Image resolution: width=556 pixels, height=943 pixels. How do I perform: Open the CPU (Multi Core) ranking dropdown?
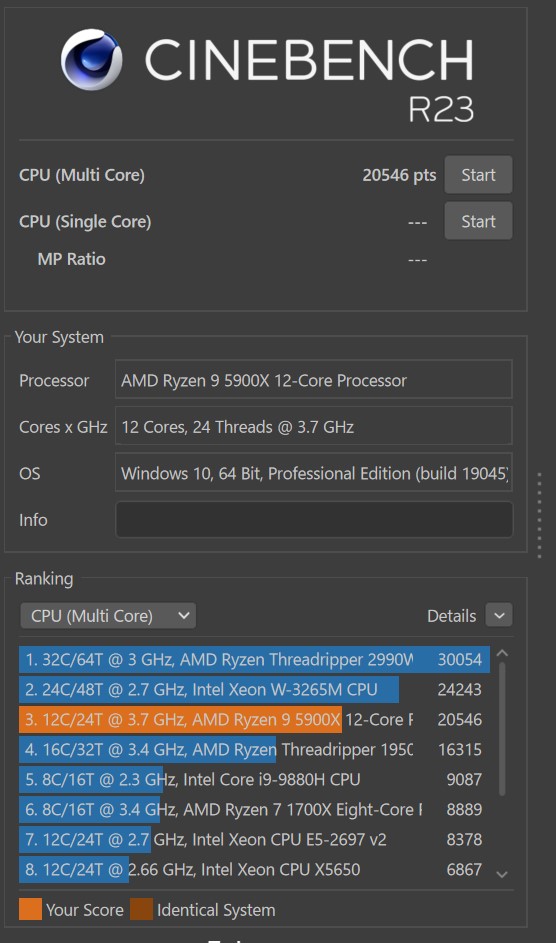click(x=108, y=616)
